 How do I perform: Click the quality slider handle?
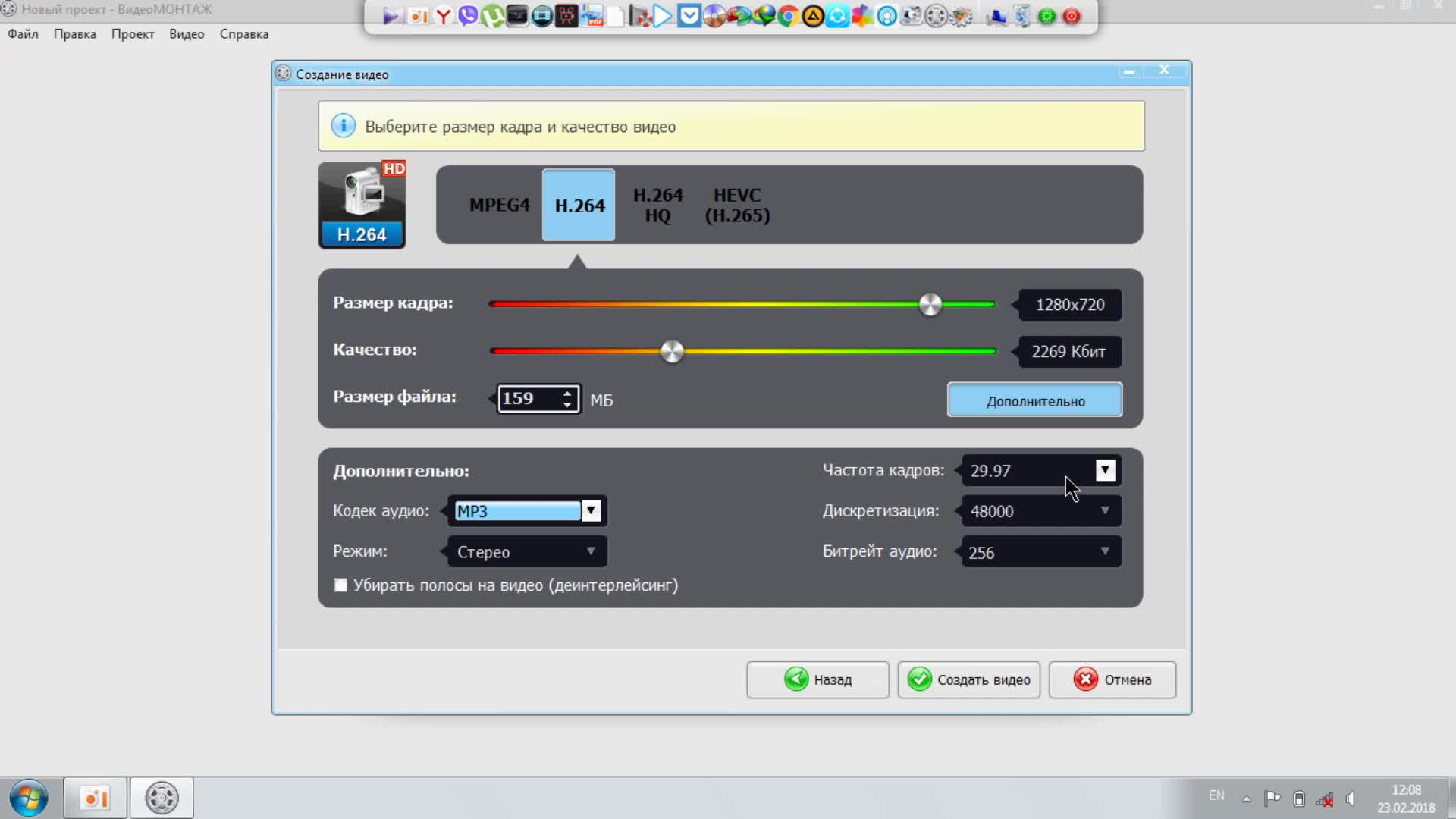672,351
